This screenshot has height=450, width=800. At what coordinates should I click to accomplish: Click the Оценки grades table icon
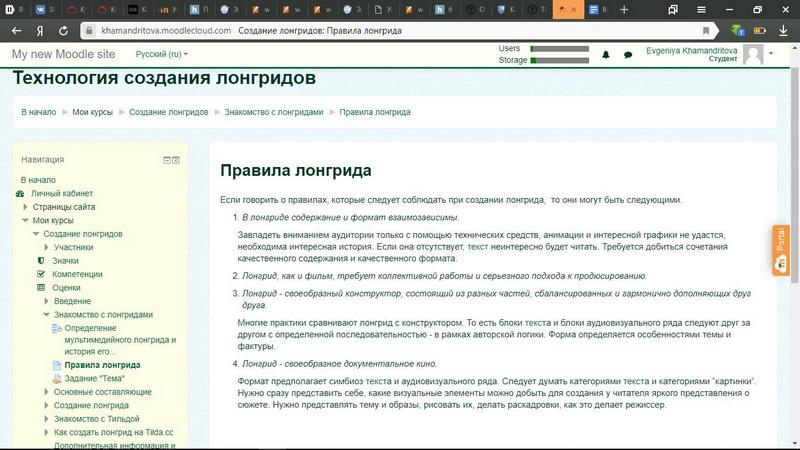pyautogui.click(x=41, y=287)
